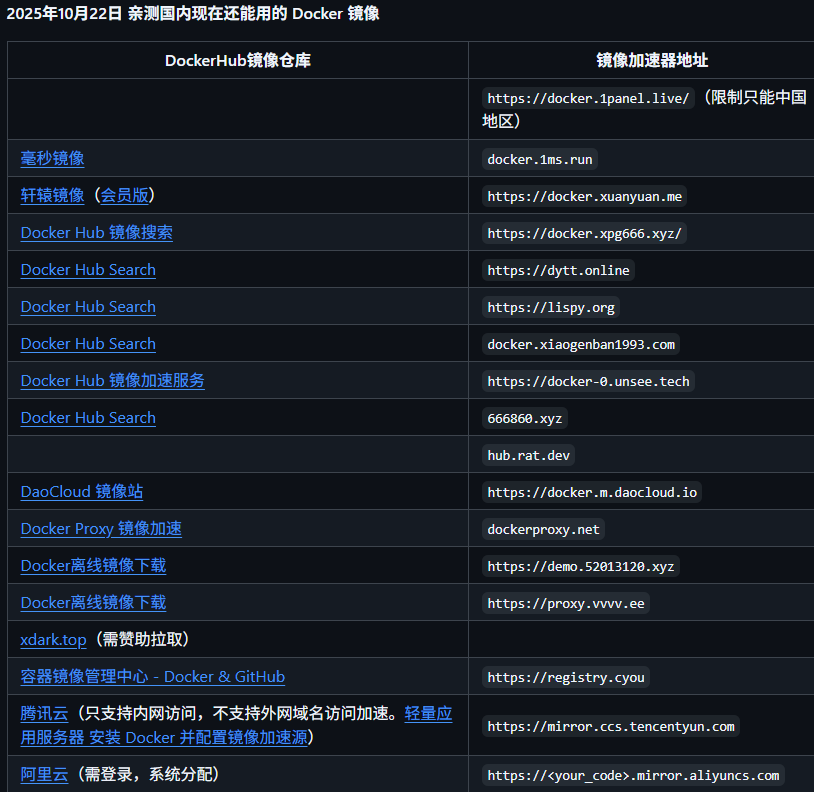Click the https://docker.xpg666.xyz/ address
The height and width of the screenshot is (792, 814).
585,234
